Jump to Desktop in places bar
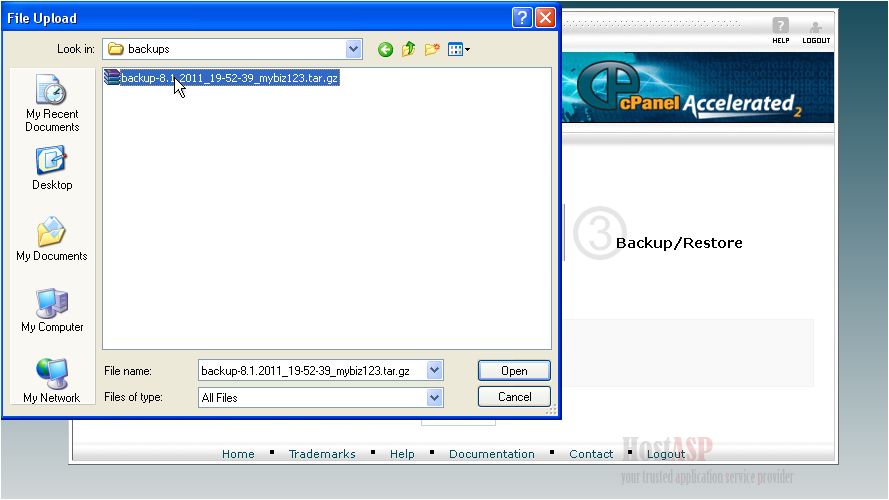The width and height of the screenshot is (889, 500). coord(52,169)
